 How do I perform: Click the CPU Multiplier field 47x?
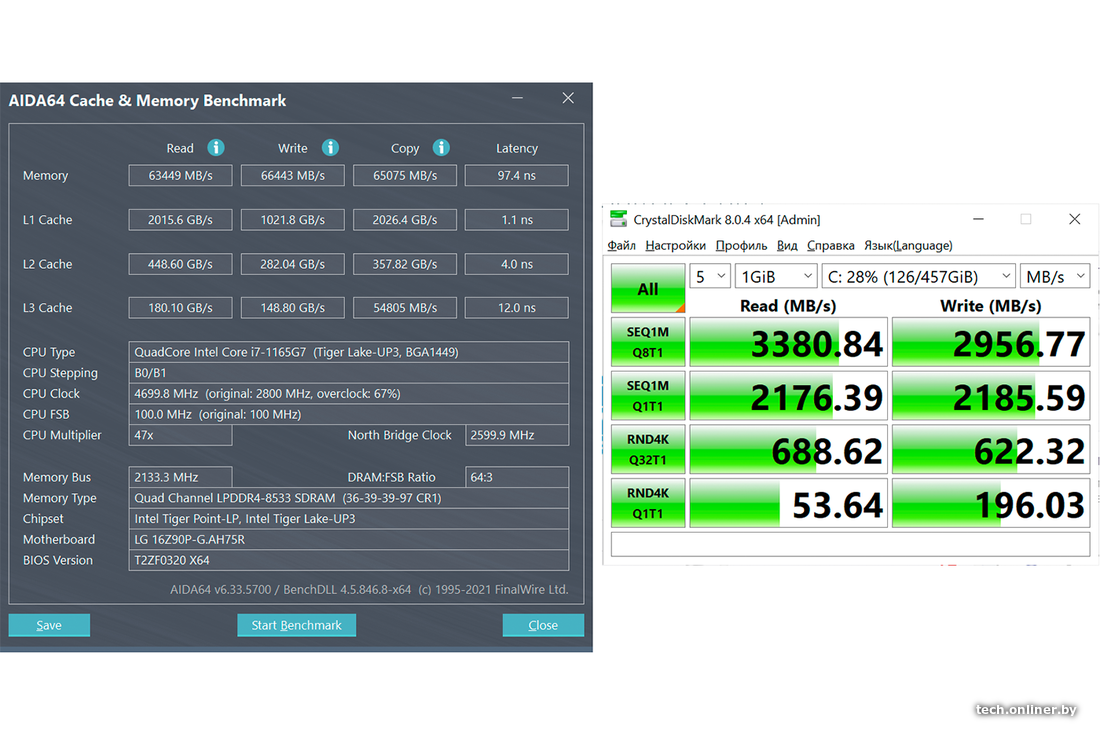(x=180, y=435)
